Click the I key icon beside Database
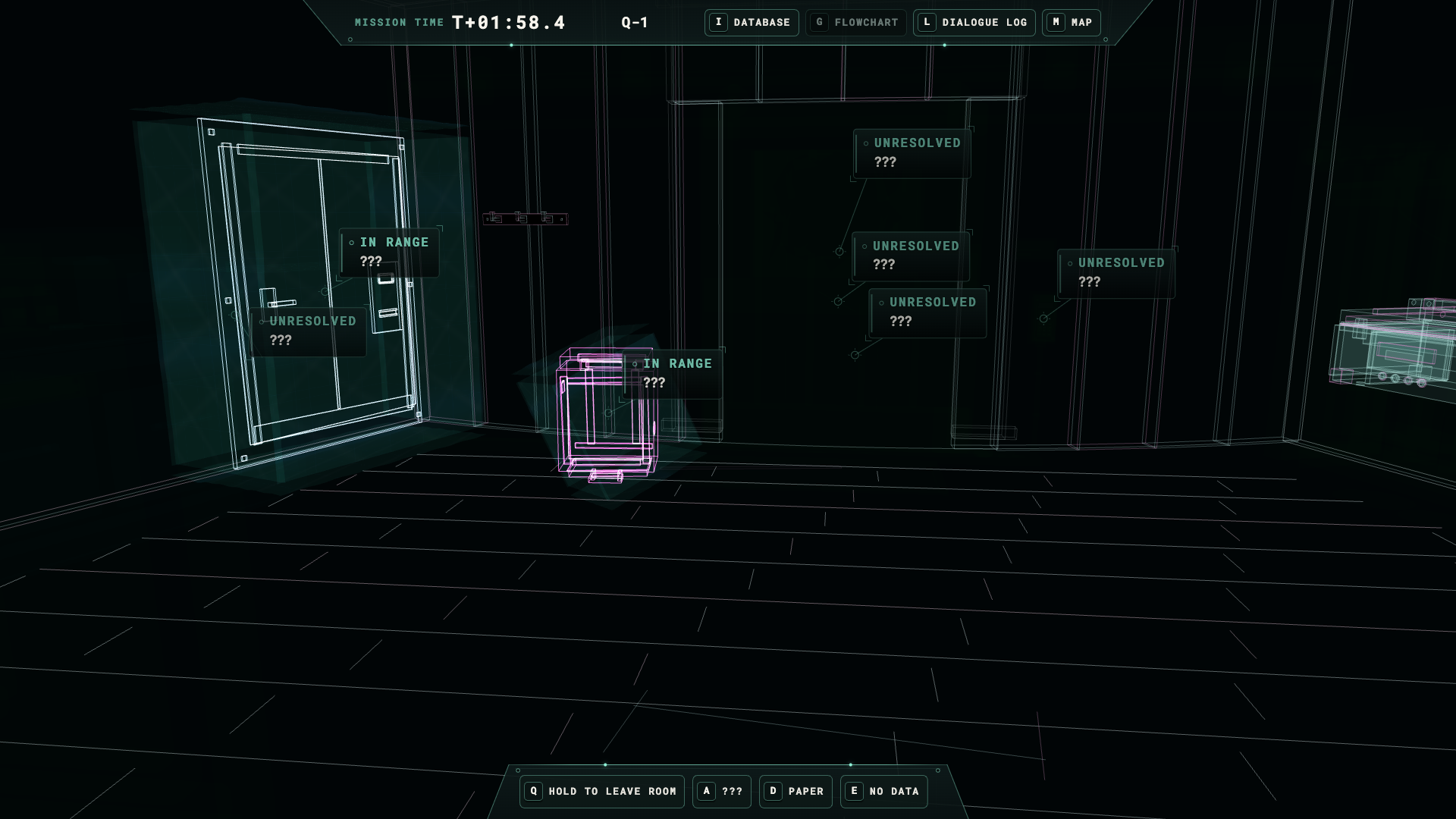The height and width of the screenshot is (819, 1456). coord(718,23)
